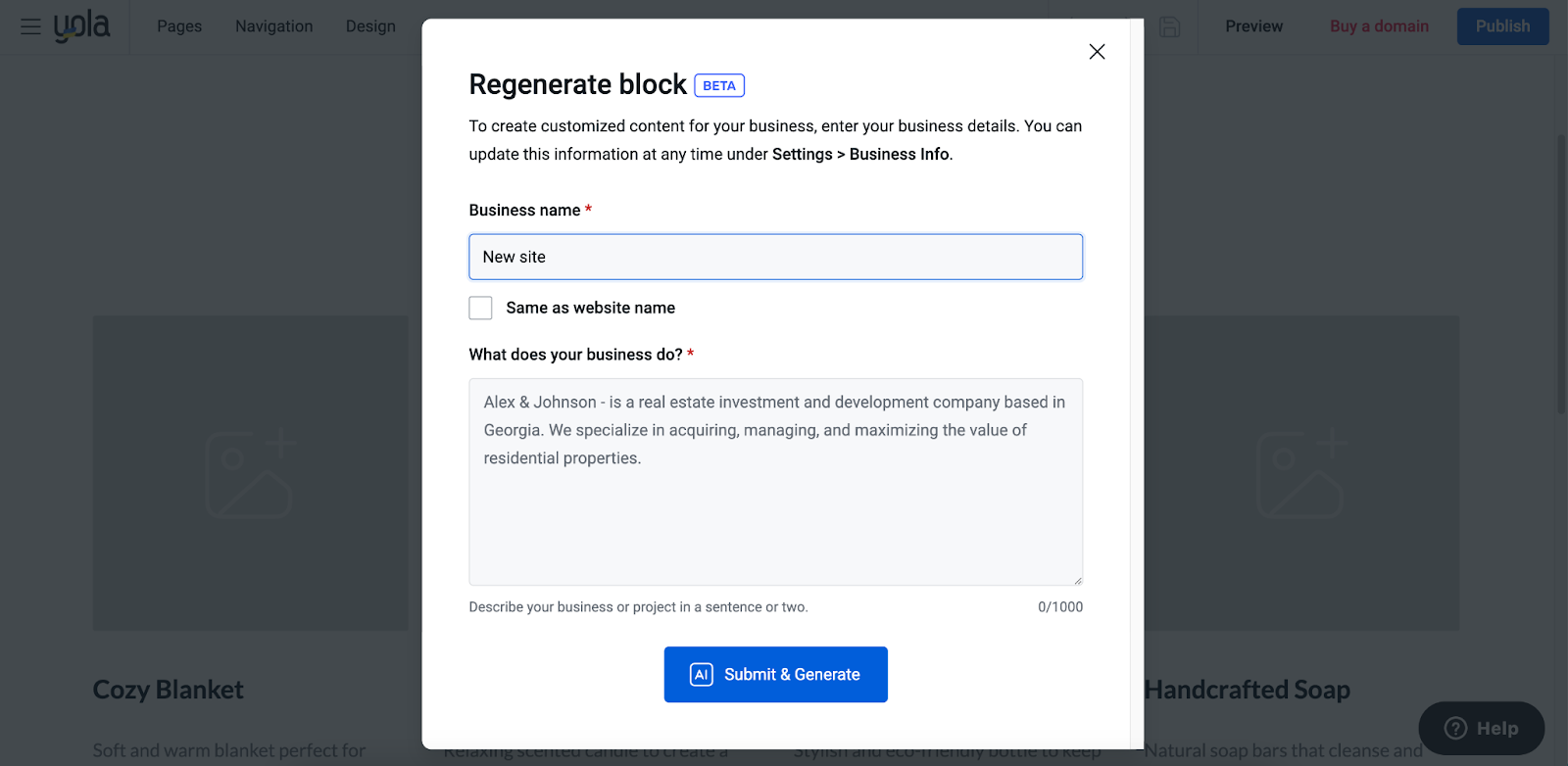This screenshot has width=1568, height=766.
Task: Click the textarea resize handle
Action: [1077, 580]
